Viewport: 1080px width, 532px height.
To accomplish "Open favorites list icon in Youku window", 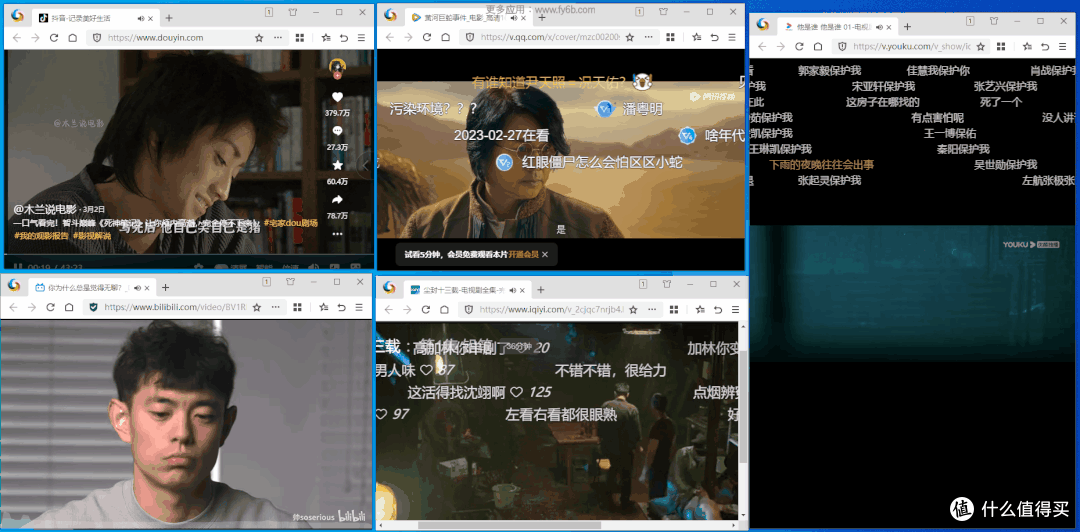I will 1026,46.
